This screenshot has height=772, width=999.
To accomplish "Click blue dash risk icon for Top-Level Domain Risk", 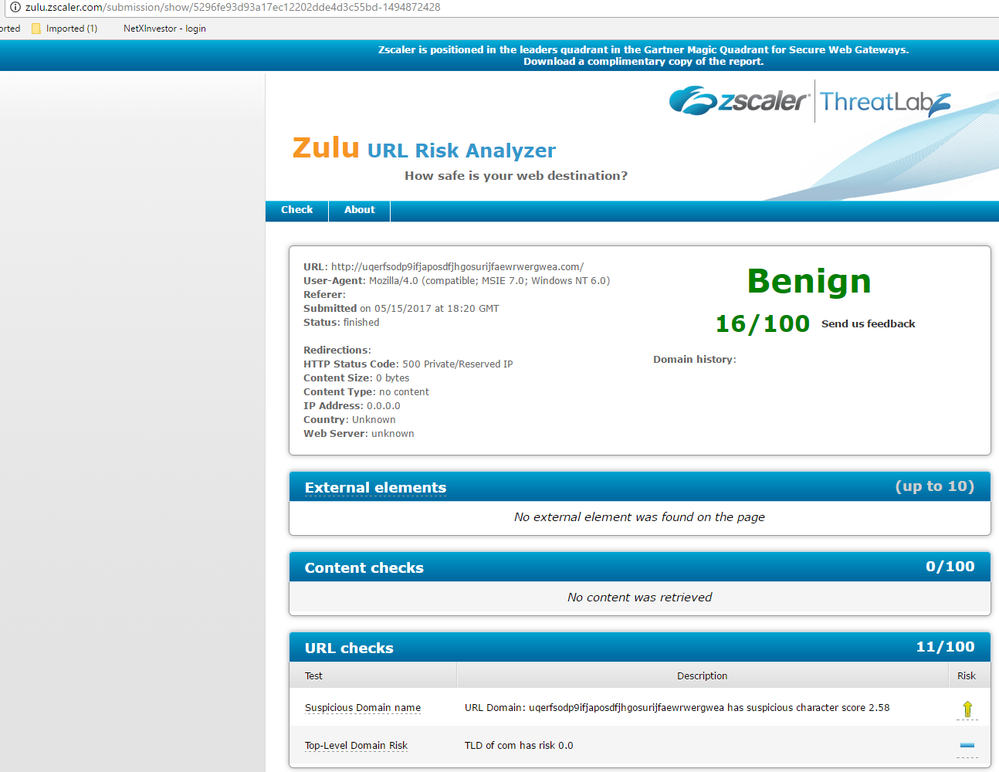I will [x=967, y=745].
